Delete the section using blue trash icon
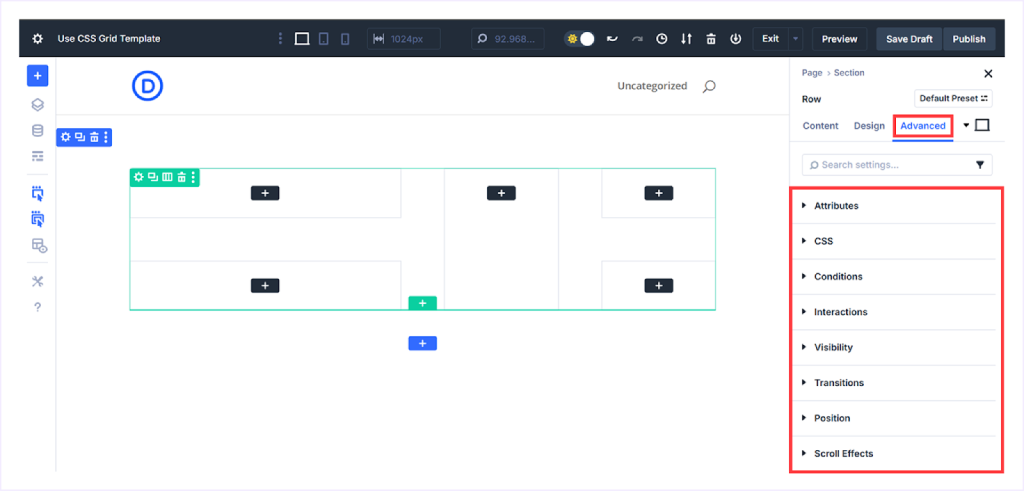 click(x=94, y=137)
